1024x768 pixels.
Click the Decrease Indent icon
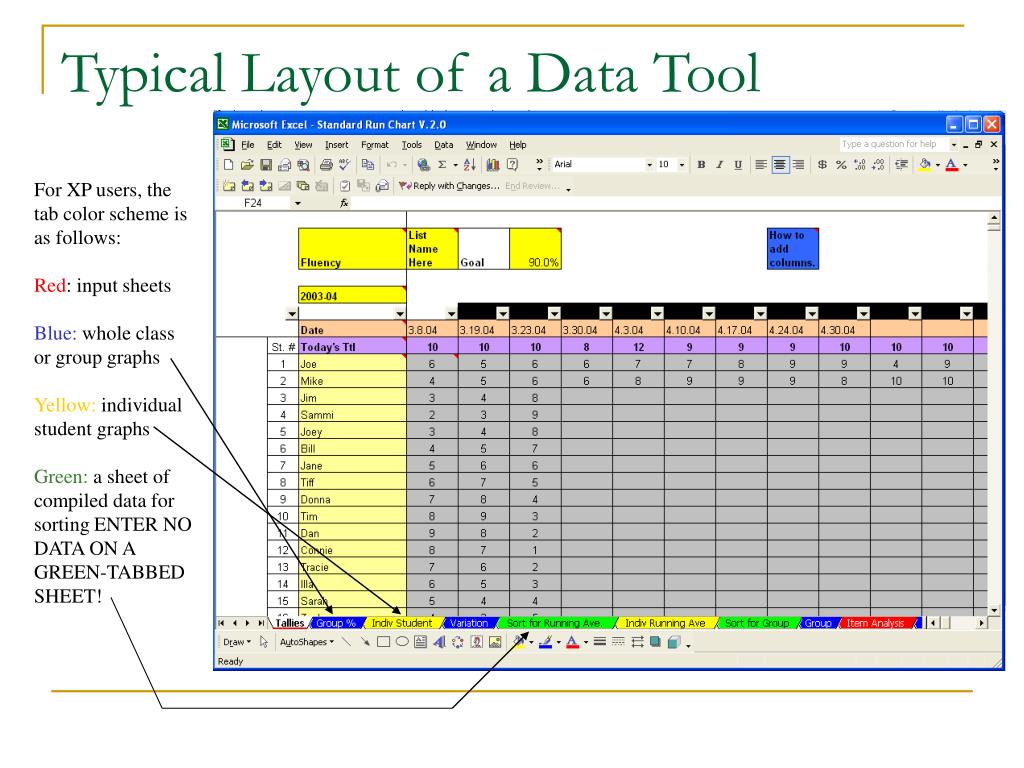902,165
